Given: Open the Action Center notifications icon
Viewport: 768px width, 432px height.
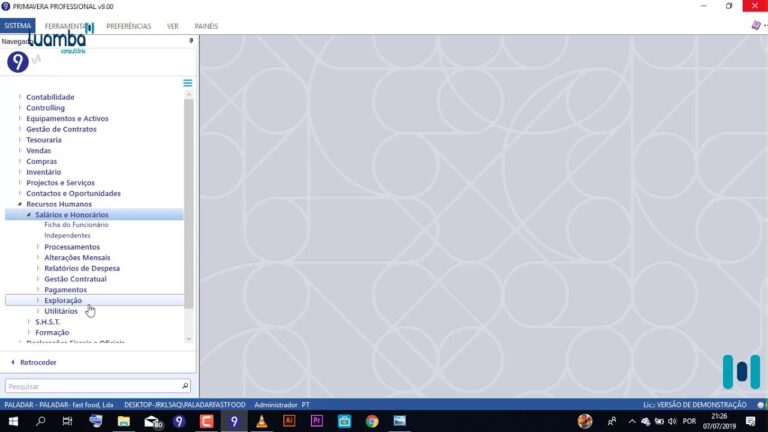Looking at the screenshot, I should tap(750, 421).
